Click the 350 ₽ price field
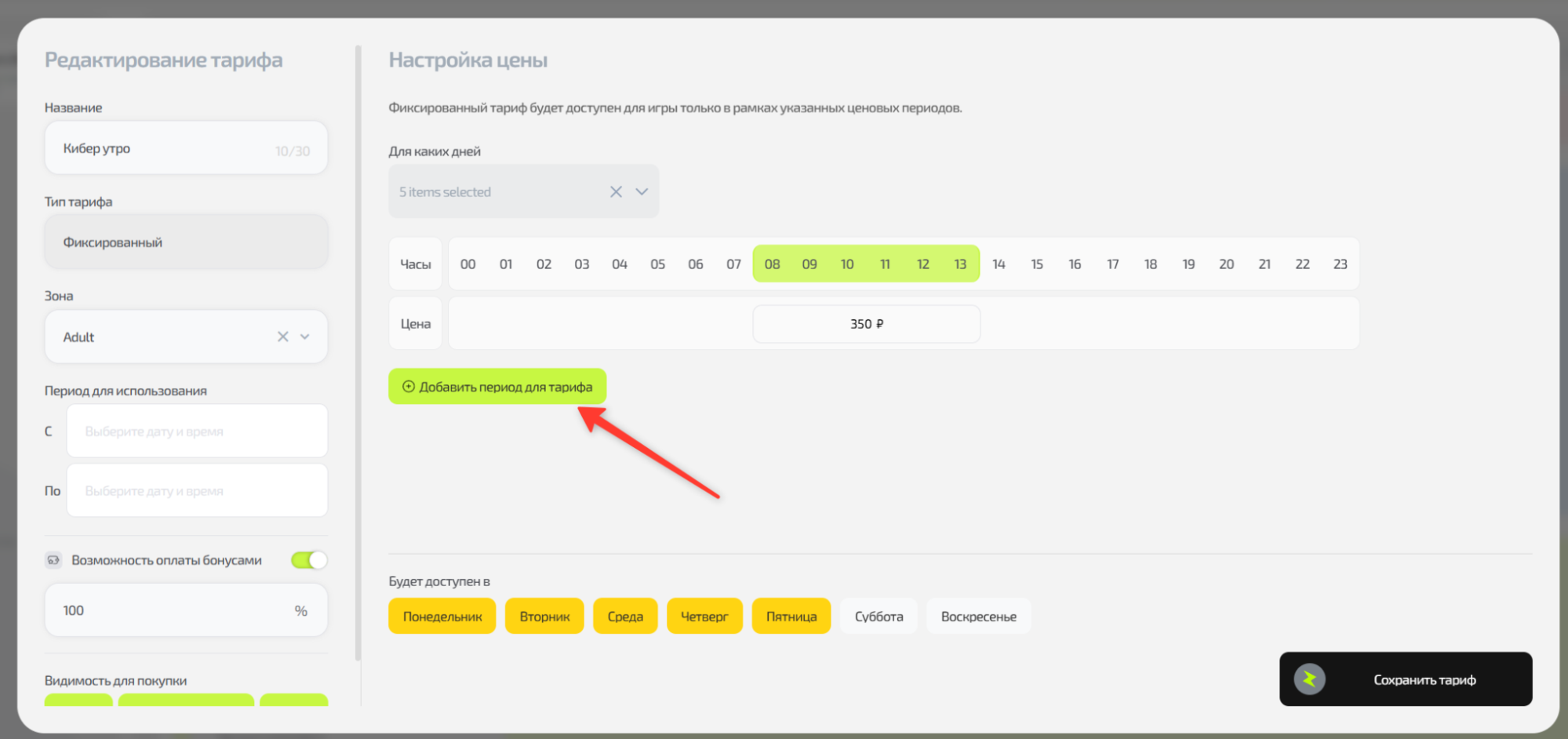This screenshot has height=739, width=1568. tap(866, 324)
